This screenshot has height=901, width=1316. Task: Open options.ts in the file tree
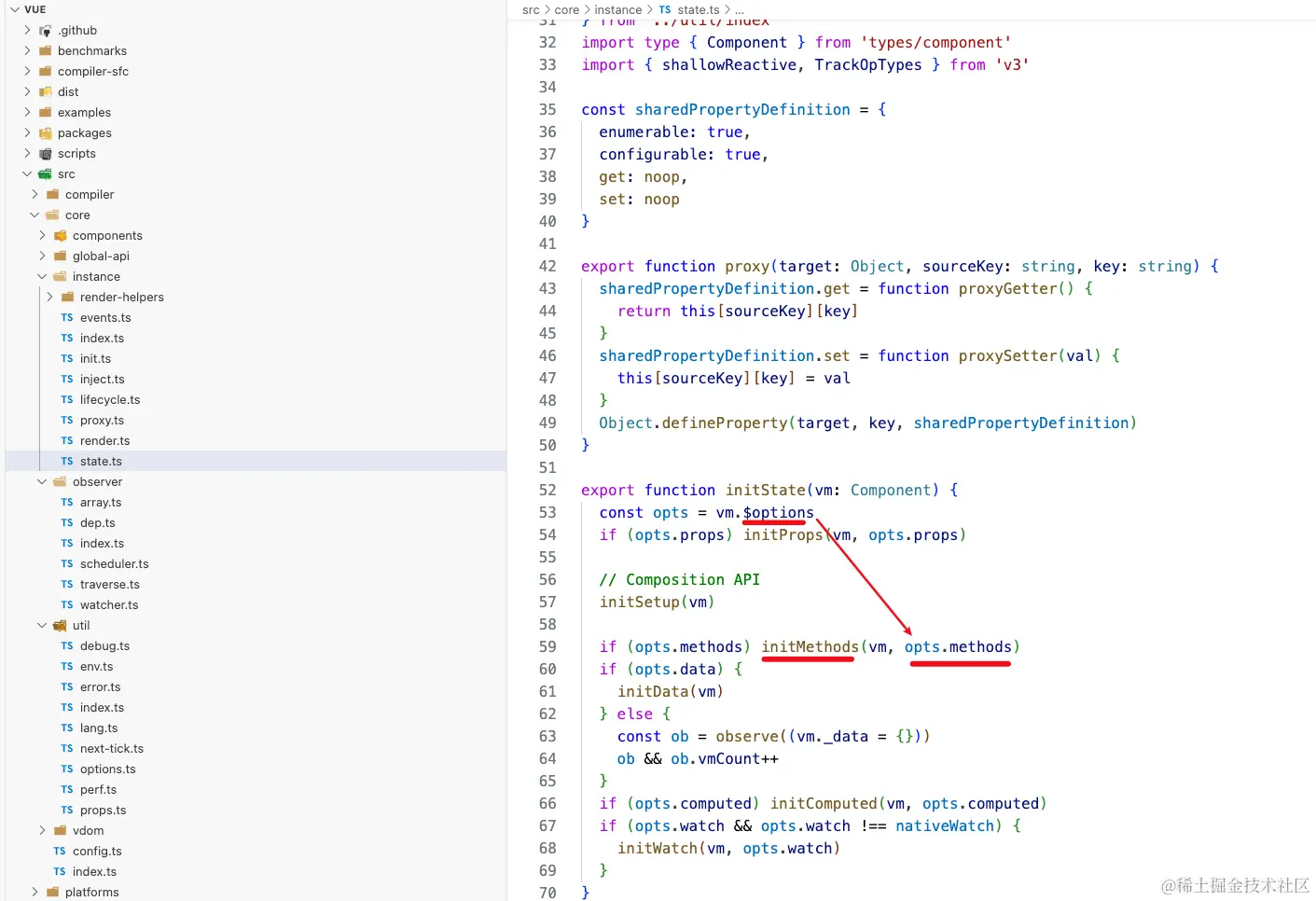(x=107, y=769)
